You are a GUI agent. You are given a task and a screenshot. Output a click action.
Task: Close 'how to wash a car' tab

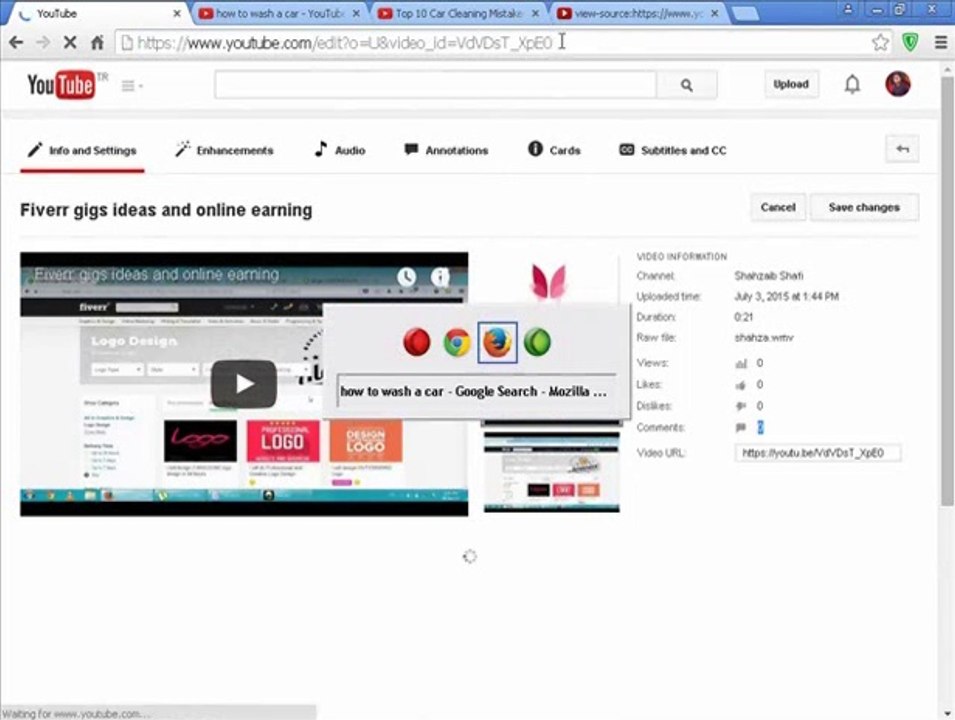[x=356, y=13]
